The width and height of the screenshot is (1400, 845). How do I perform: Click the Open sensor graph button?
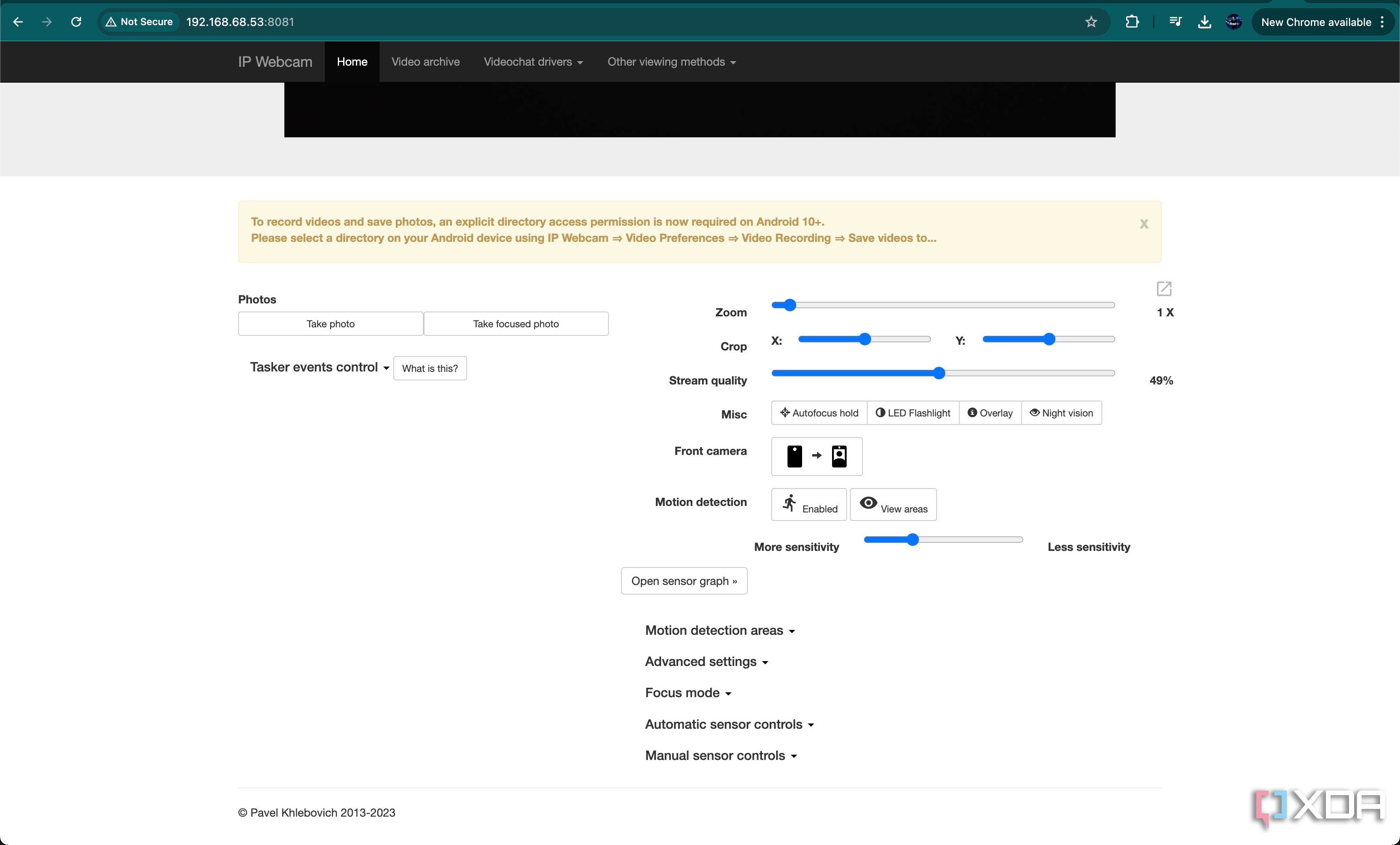[x=683, y=581]
